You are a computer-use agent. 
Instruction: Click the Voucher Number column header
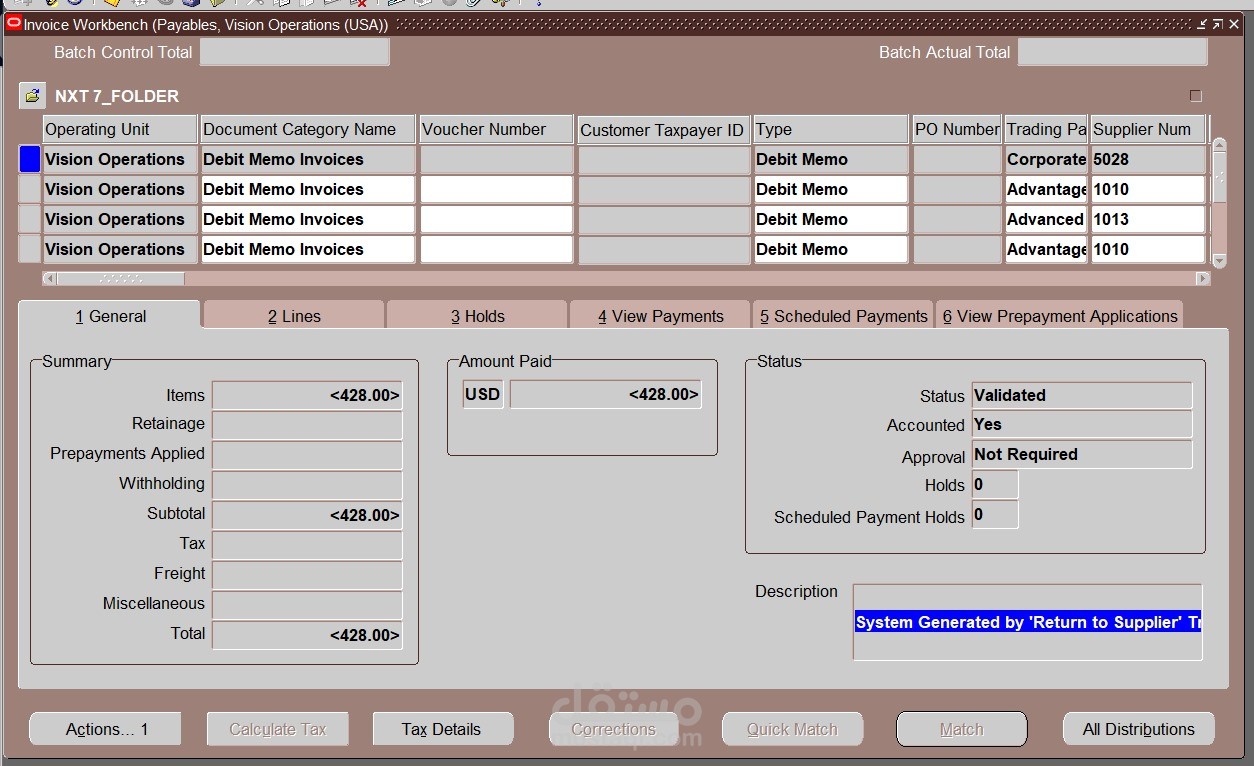(496, 129)
